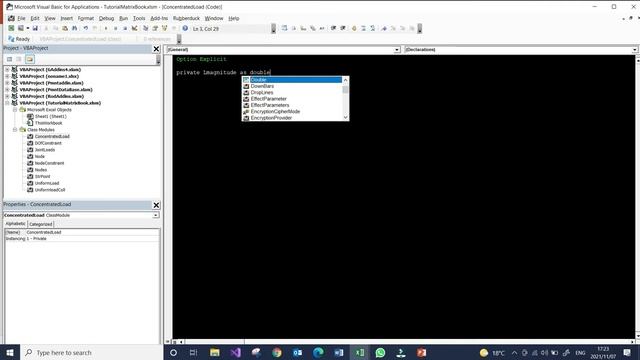Select the ConcentratedLoad class module
This screenshot has height=360, width=640.
point(52,136)
